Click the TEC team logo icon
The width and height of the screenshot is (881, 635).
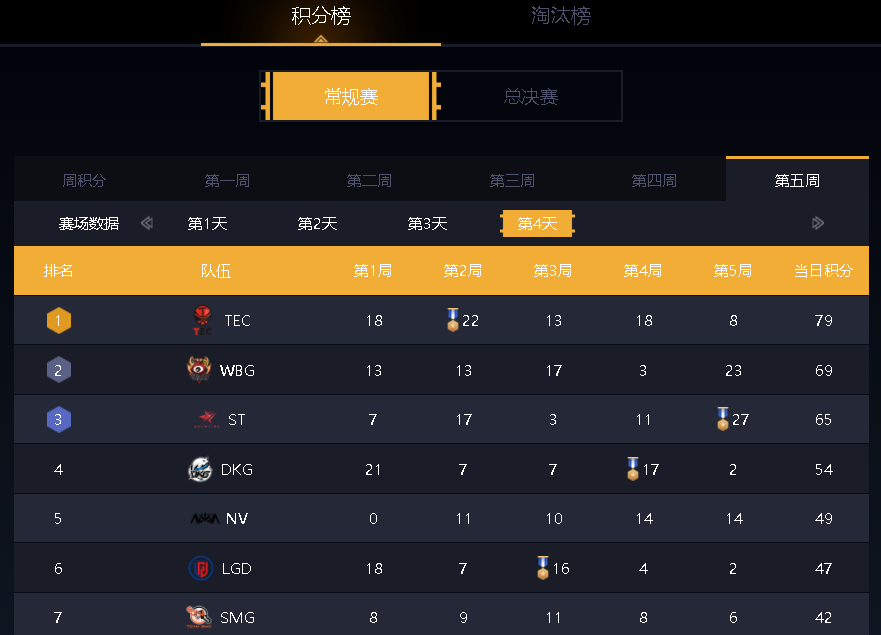click(203, 321)
